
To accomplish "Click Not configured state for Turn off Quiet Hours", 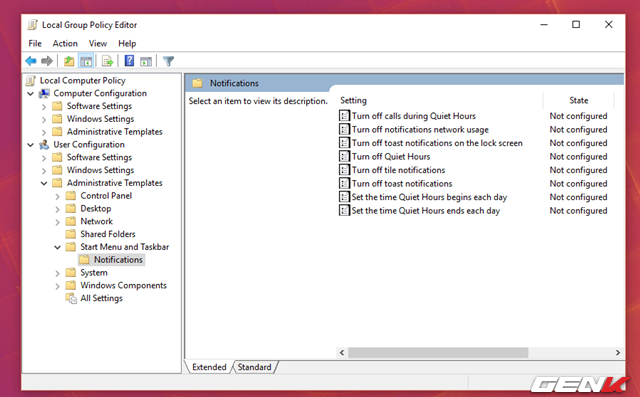I will pos(578,156).
